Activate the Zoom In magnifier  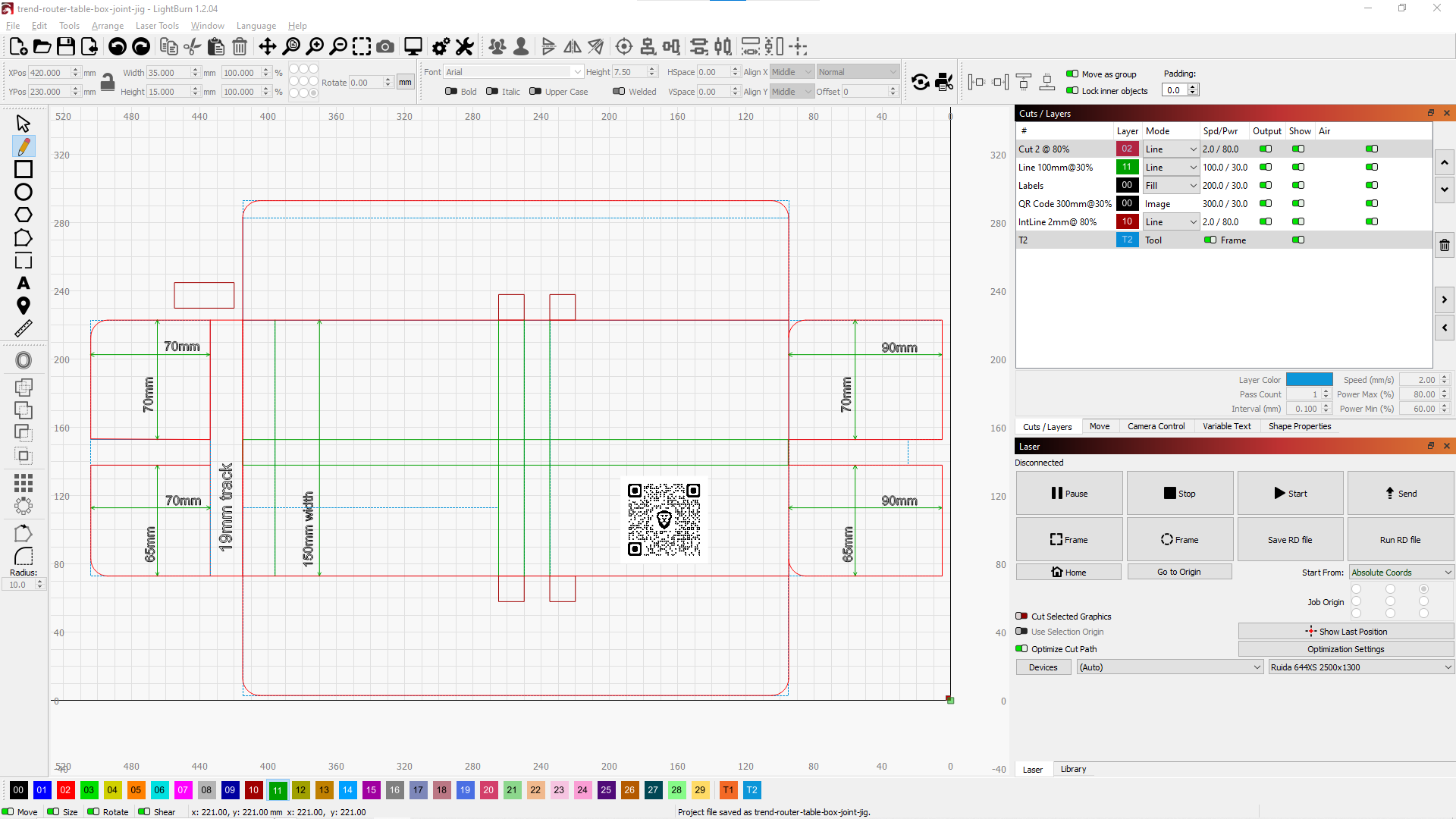(x=316, y=46)
